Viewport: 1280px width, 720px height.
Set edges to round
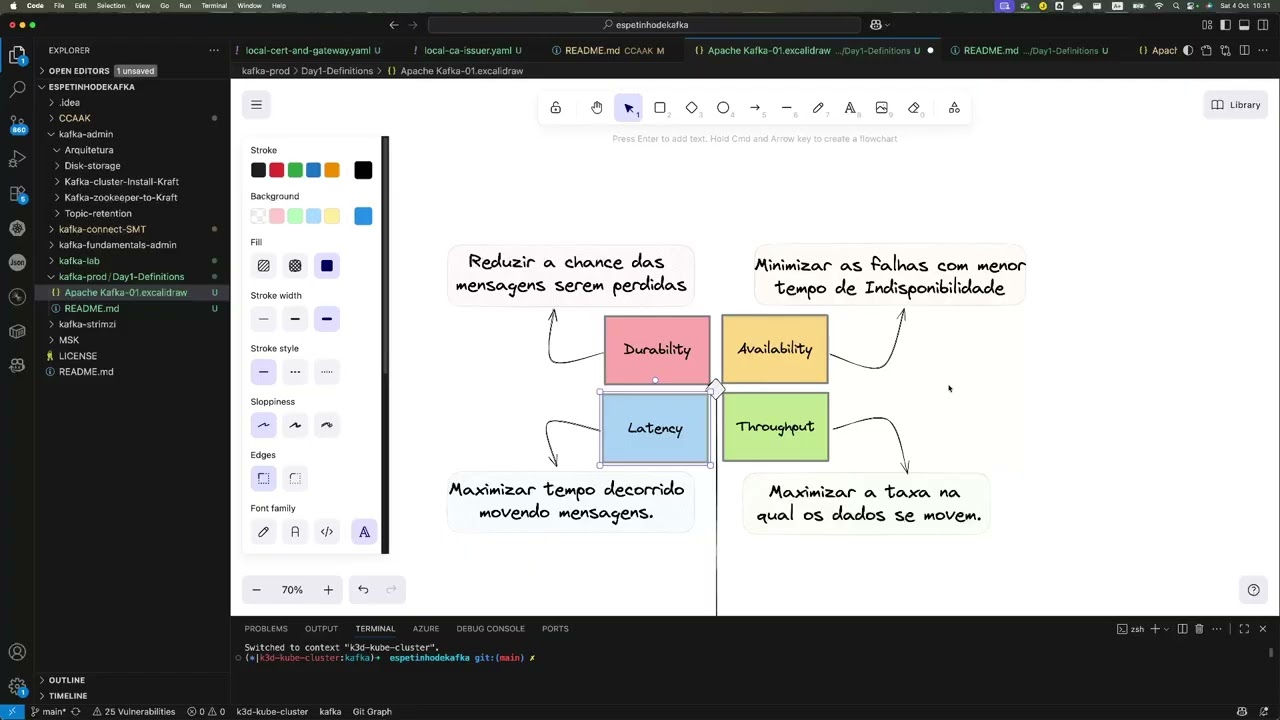click(x=295, y=479)
